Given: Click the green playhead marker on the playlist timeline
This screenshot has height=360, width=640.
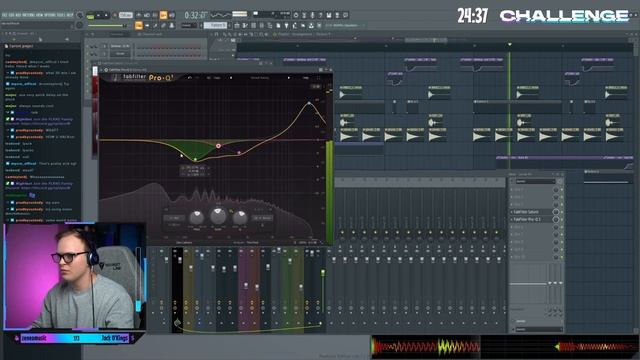Looking at the screenshot, I should click(509, 44).
